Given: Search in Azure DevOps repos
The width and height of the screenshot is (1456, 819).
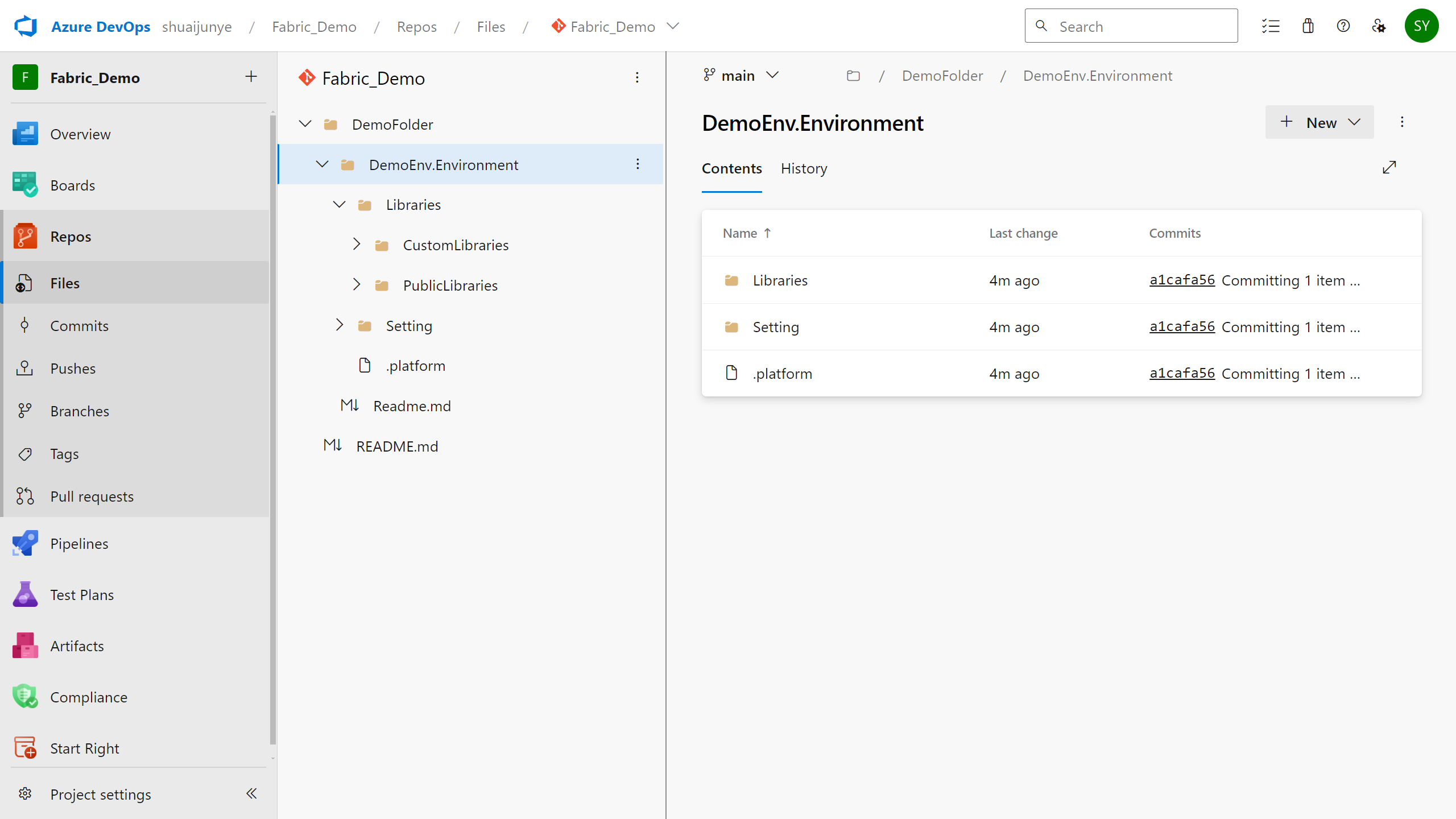Looking at the screenshot, I should pyautogui.click(x=1131, y=26).
